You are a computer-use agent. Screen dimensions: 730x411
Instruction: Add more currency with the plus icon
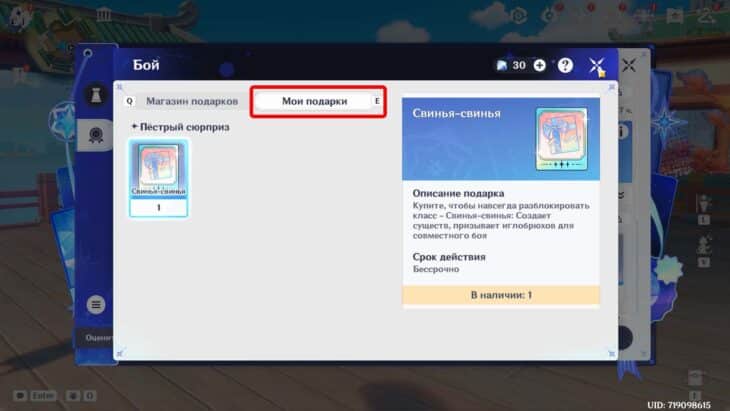point(540,66)
